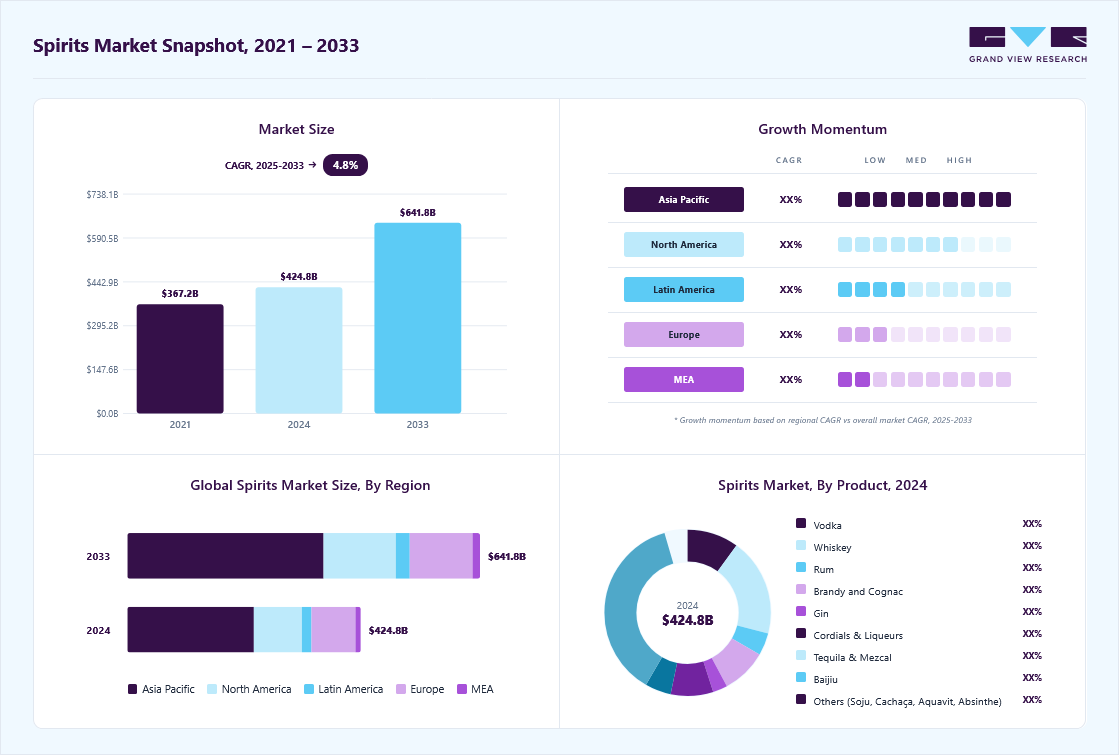Click the North America segment of the 2033 bar
The image size is (1120, 755).
pyautogui.click(x=359, y=556)
